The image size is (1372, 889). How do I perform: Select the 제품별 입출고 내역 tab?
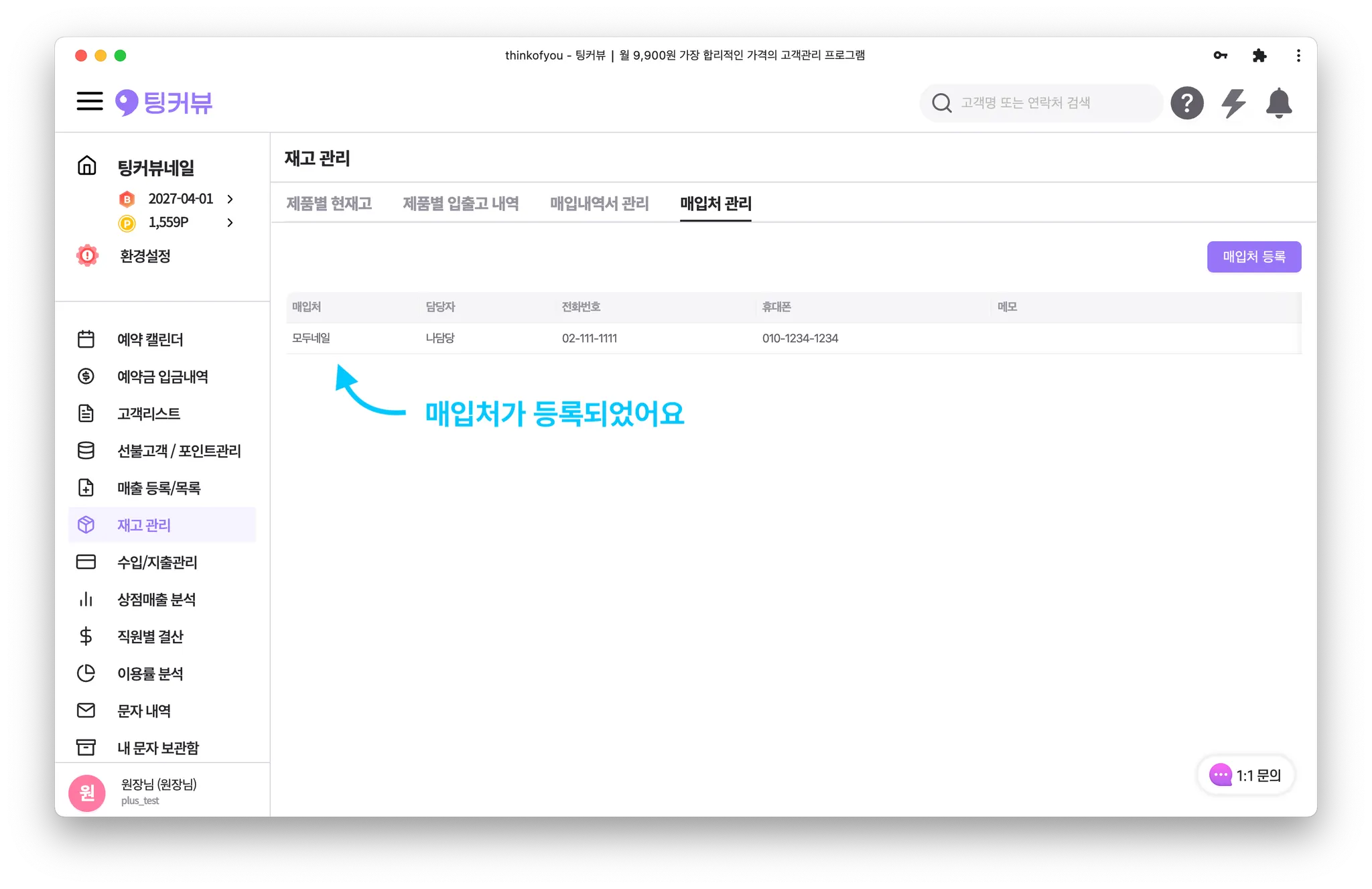click(460, 204)
